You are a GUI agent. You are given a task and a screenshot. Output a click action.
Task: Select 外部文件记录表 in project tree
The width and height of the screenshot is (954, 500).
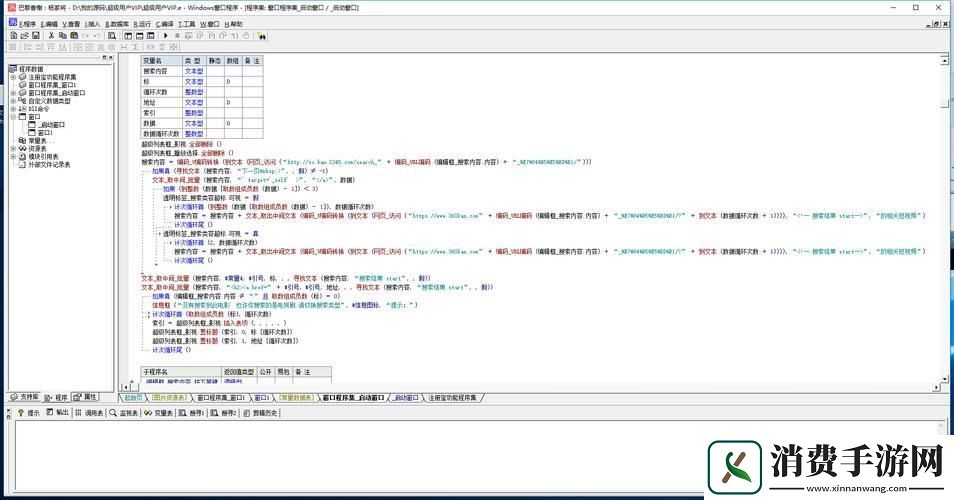click(49, 164)
